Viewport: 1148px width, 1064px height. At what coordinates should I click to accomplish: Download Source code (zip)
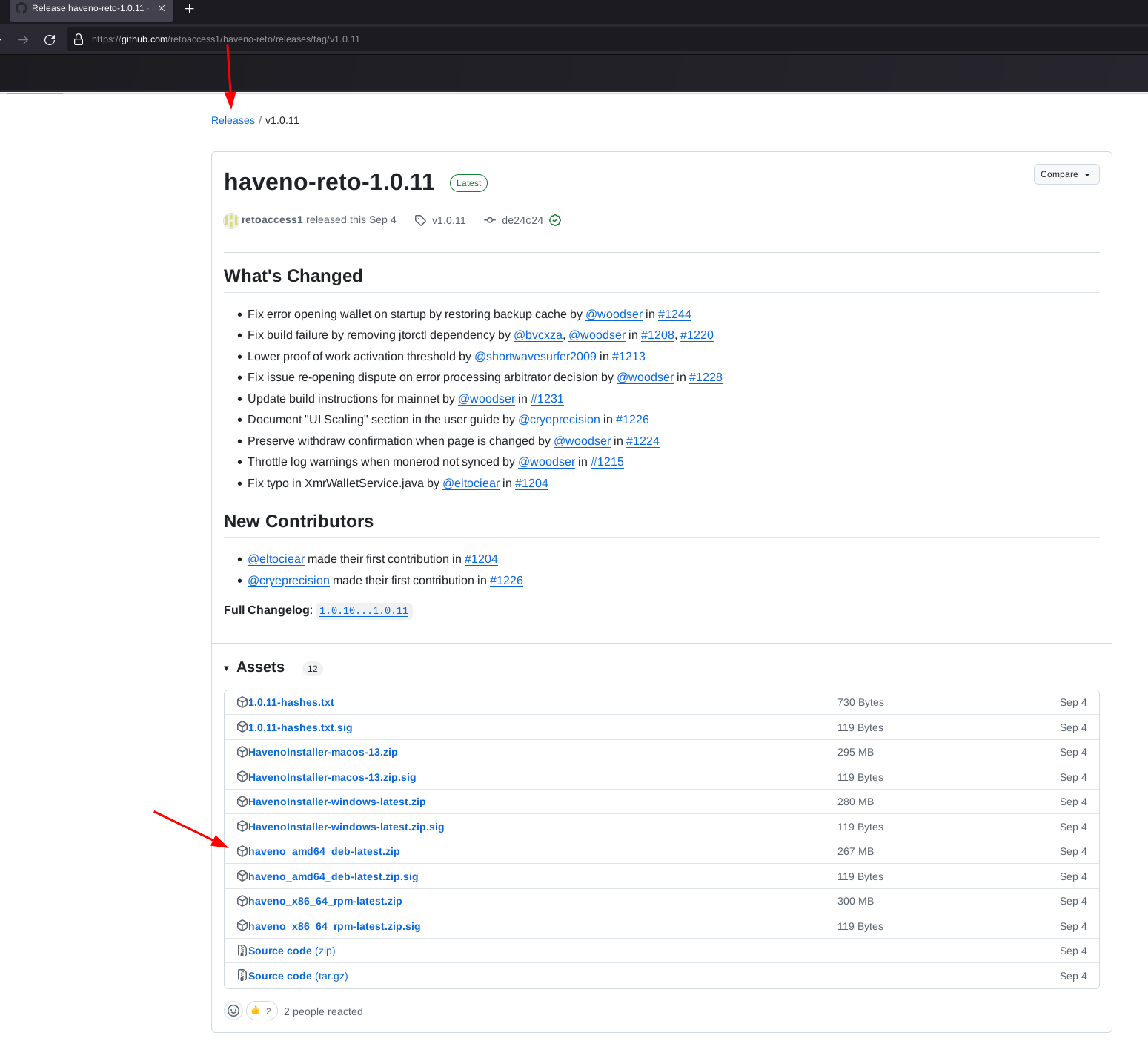click(292, 951)
